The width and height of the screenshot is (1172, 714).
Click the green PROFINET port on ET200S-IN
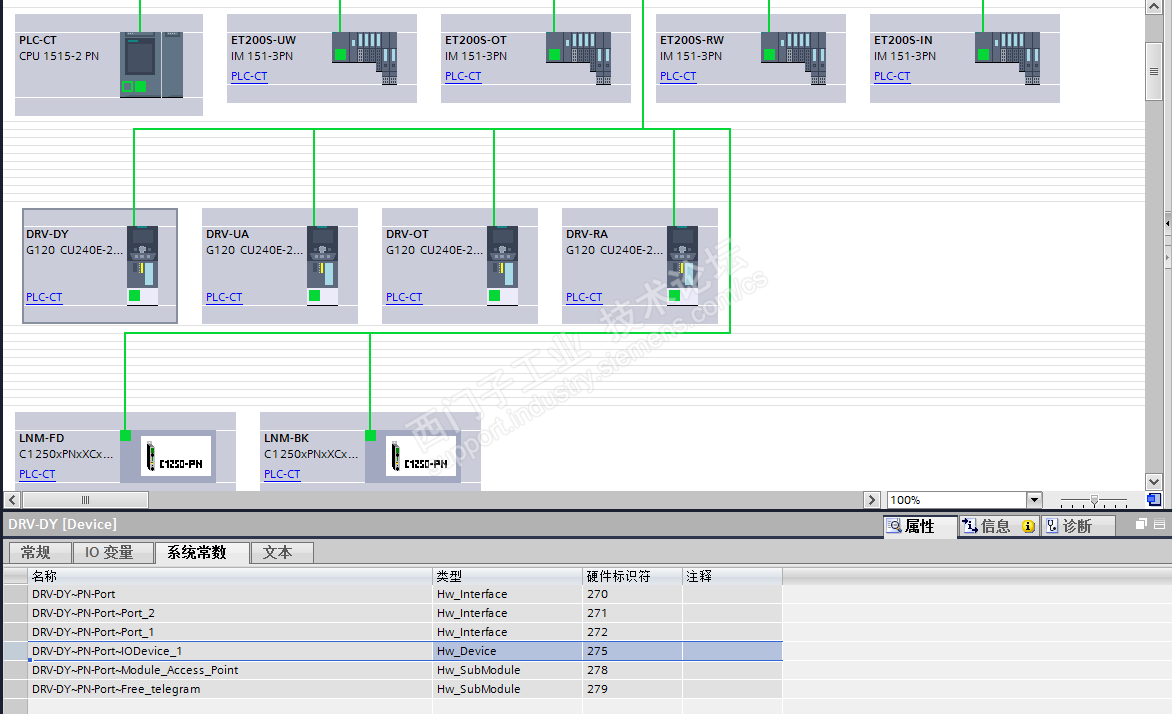point(984,54)
